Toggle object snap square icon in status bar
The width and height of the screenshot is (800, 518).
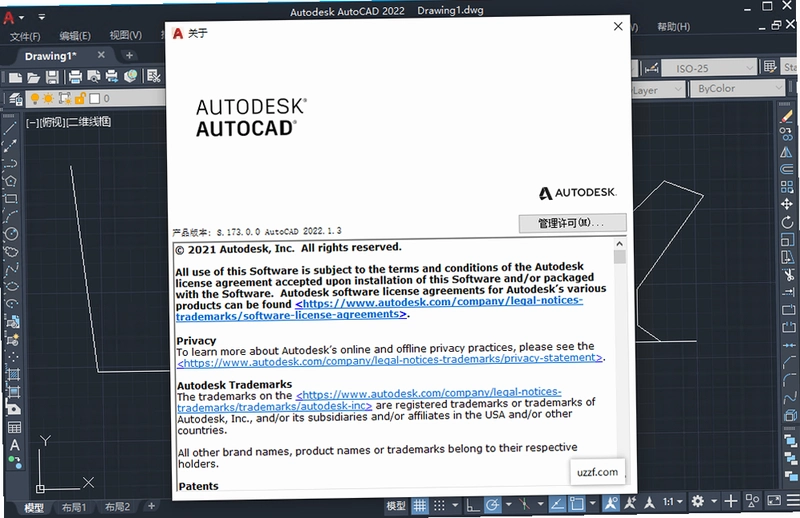(x=577, y=504)
